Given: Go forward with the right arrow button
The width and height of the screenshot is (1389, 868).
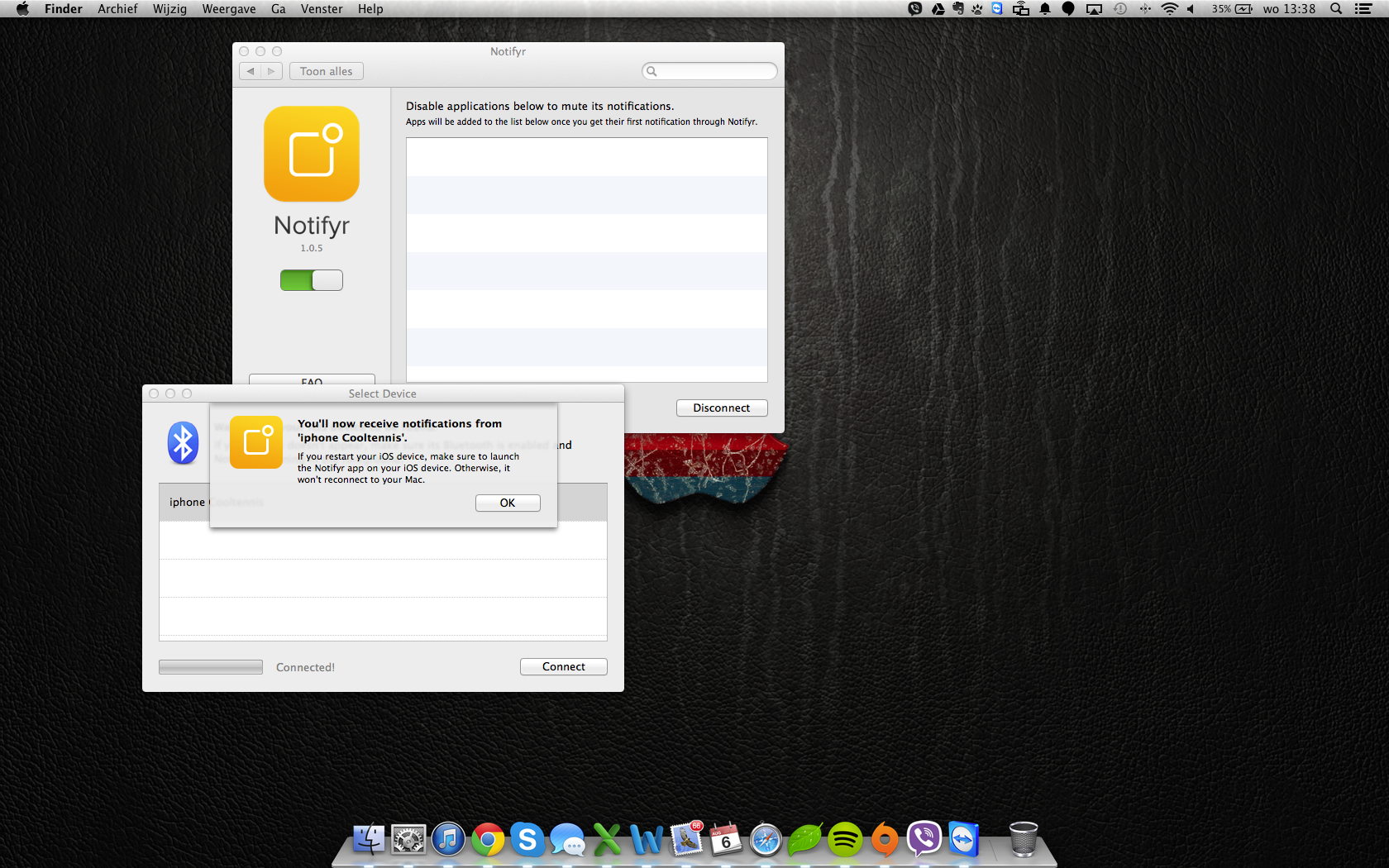Looking at the screenshot, I should coord(271,71).
